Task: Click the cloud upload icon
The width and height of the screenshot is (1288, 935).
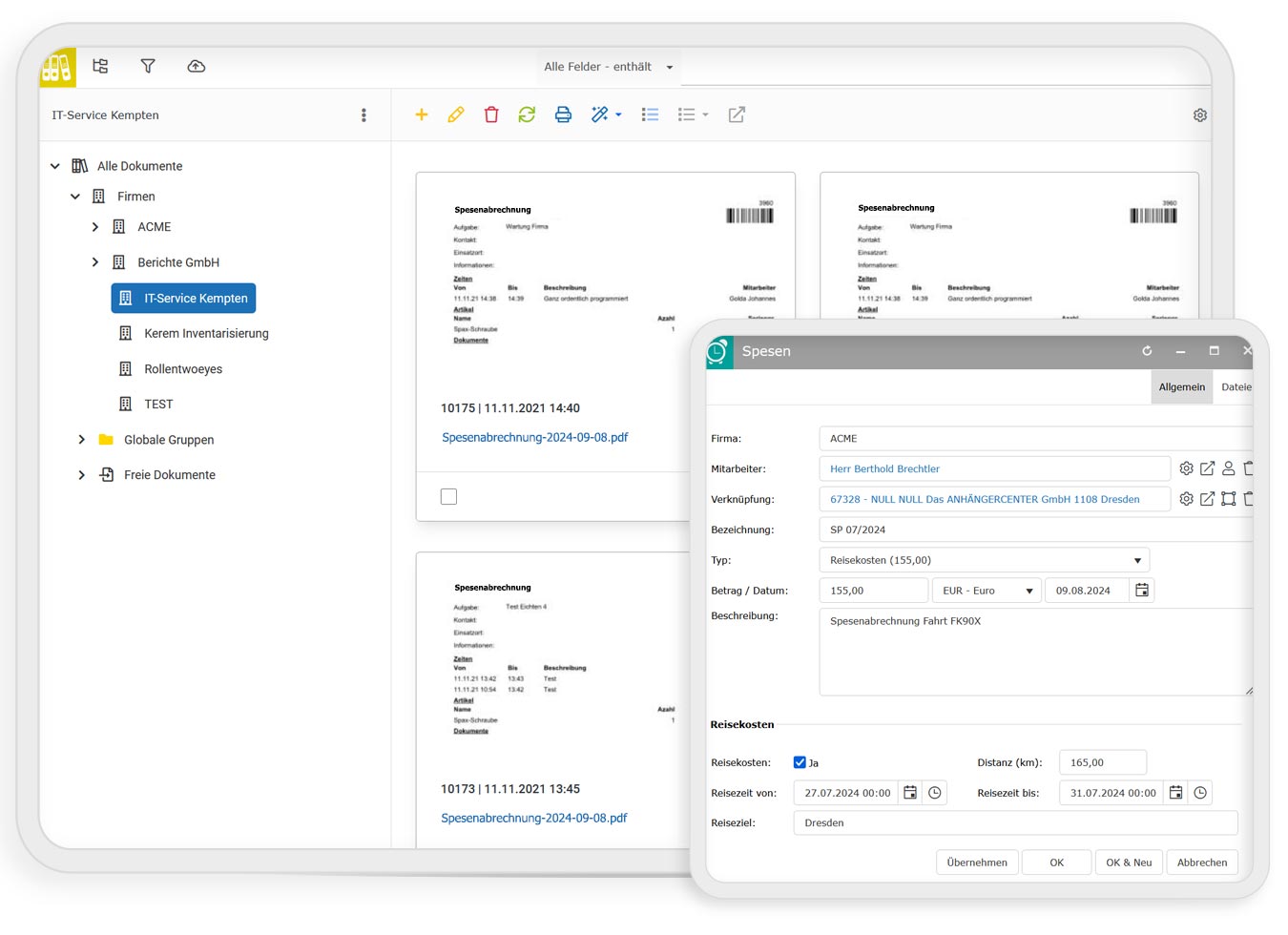Action: point(196,66)
